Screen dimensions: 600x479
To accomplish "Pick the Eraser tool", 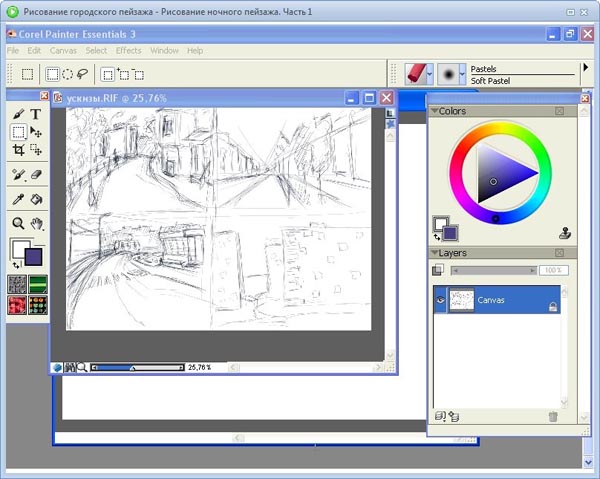I will pos(36,174).
